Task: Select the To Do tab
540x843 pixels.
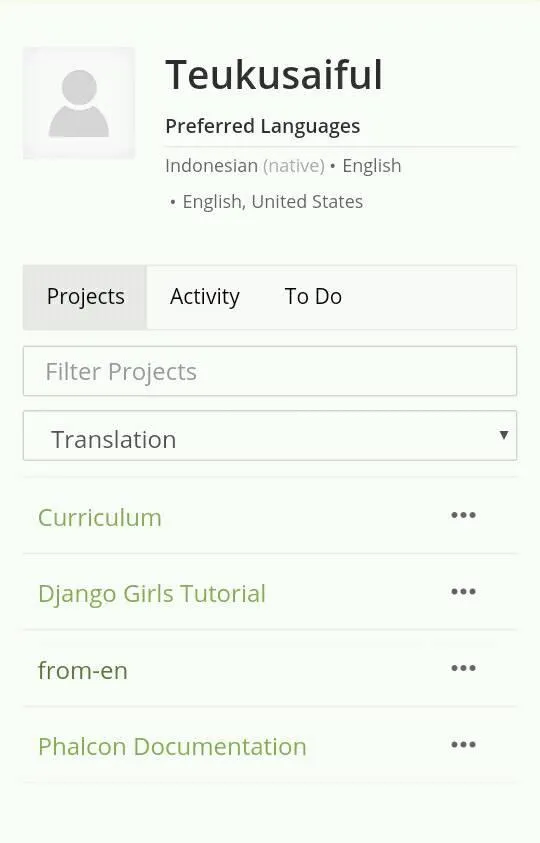Action: tap(313, 297)
